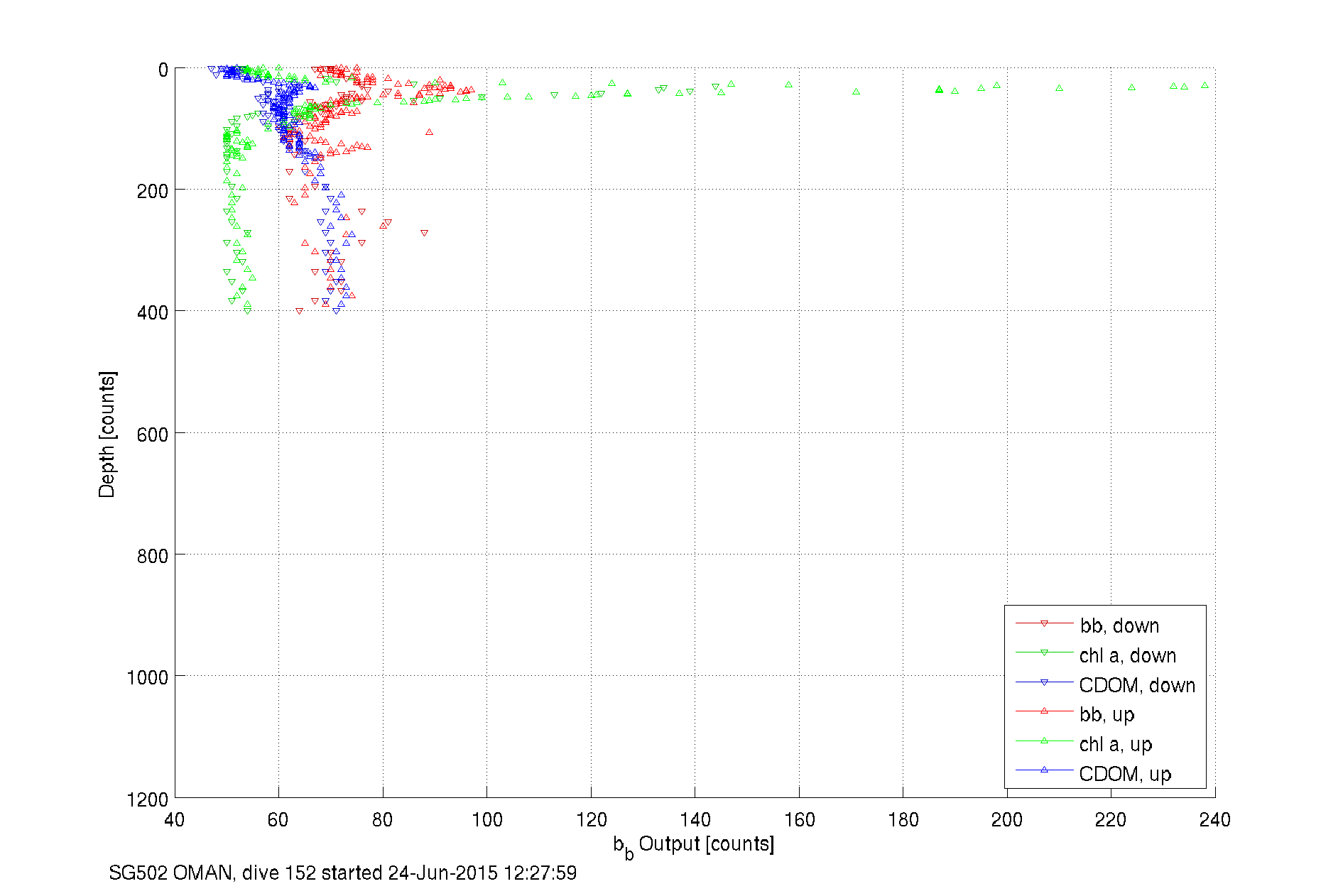Viewport: 1343px width, 896px height.
Task: Click the 'SG502 OMAN, dive 152' caption
Action: pos(342,873)
